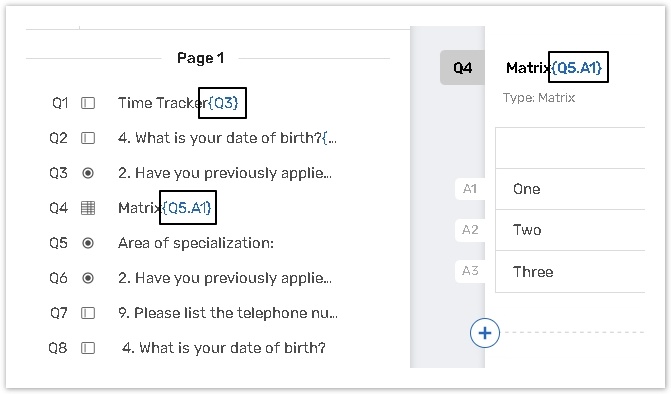Click the text-field icon beside Q7

[x=88, y=313]
